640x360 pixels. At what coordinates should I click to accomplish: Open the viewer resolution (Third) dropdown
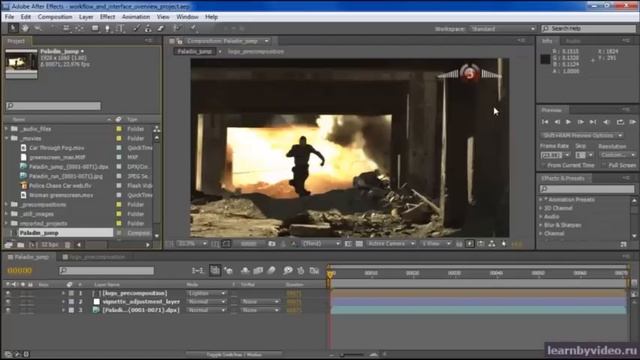tap(321, 244)
